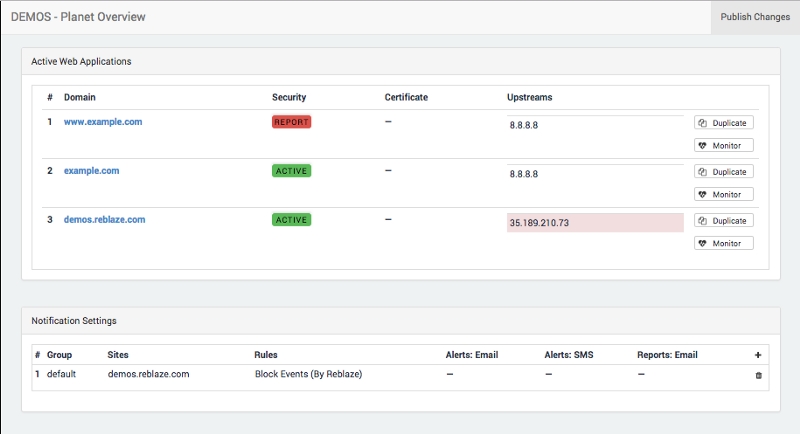Click ACTIVE badge for demos.reblaze.com
This screenshot has width=800, height=434.
(x=291, y=220)
